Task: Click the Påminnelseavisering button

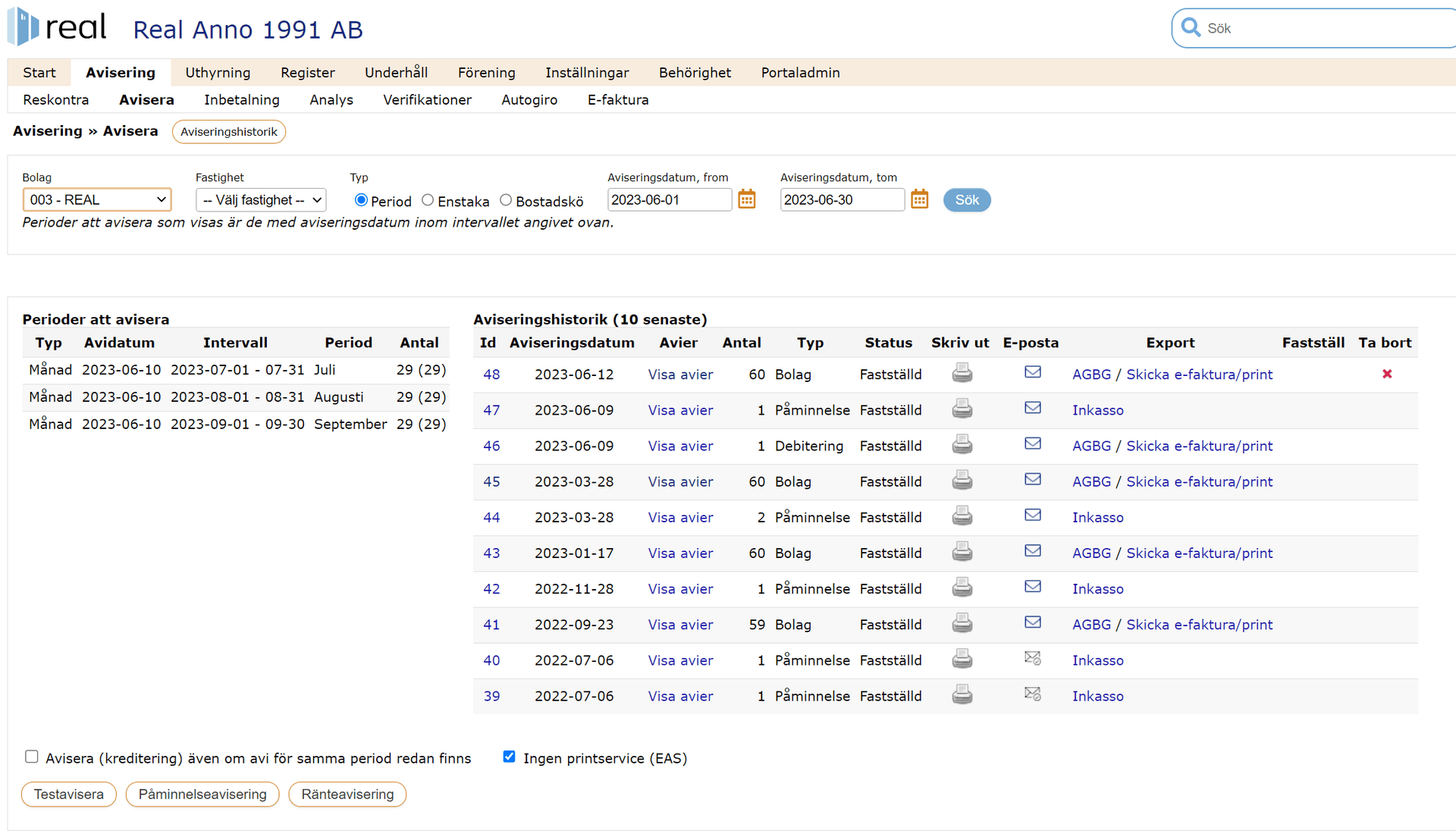Action: click(202, 795)
